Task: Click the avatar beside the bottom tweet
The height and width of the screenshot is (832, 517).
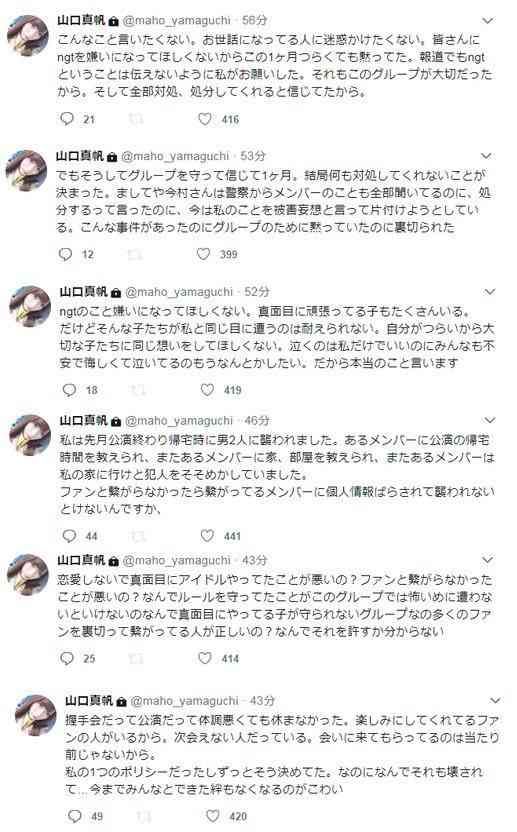Action: click(x=36, y=715)
